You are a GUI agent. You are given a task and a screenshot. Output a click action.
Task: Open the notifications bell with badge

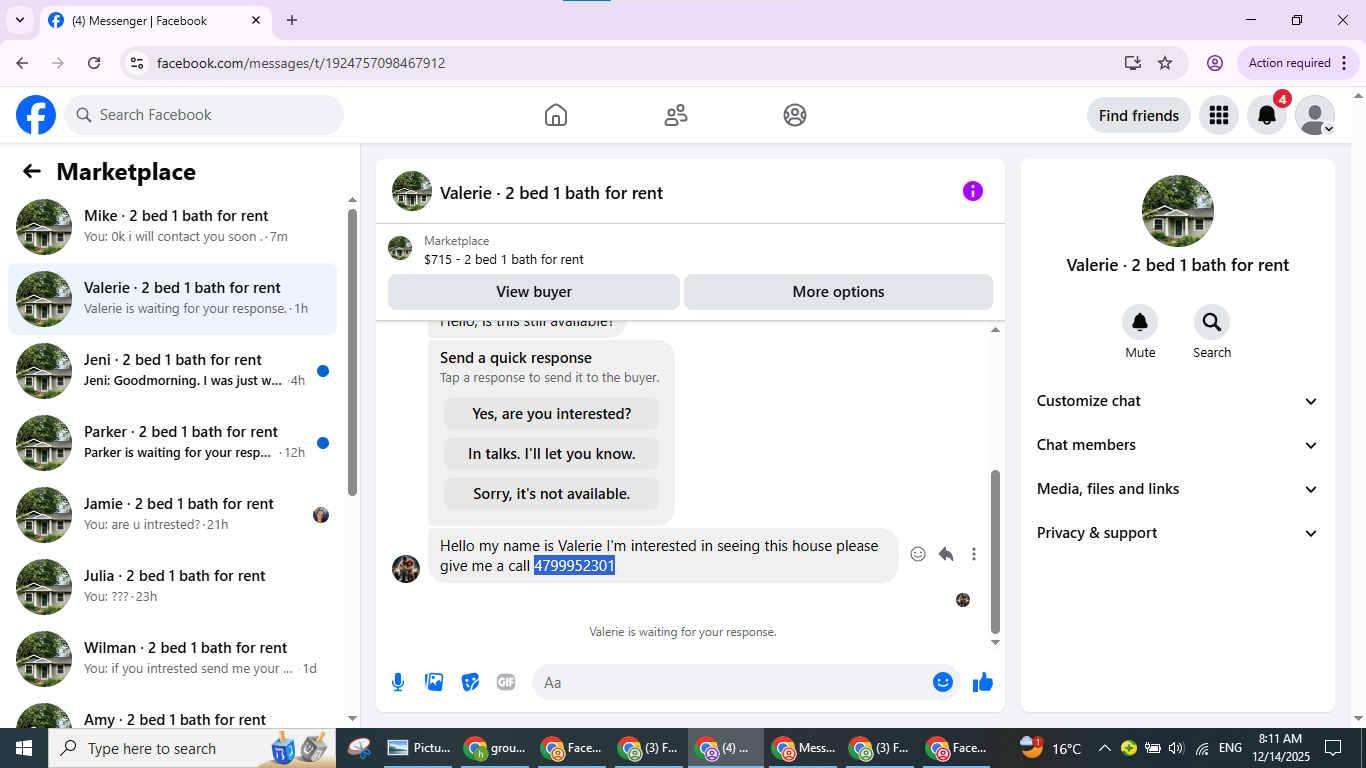(x=1267, y=115)
